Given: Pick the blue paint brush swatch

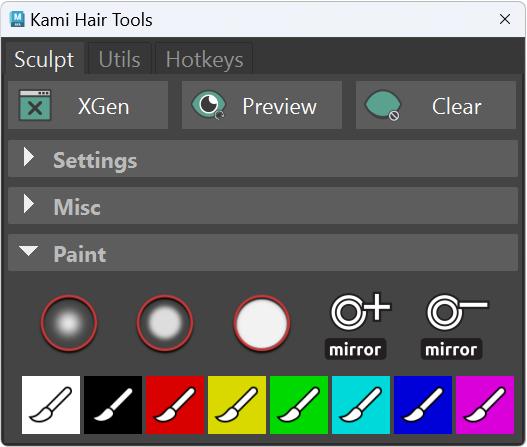Looking at the screenshot, I should click(x=423, y=405).
